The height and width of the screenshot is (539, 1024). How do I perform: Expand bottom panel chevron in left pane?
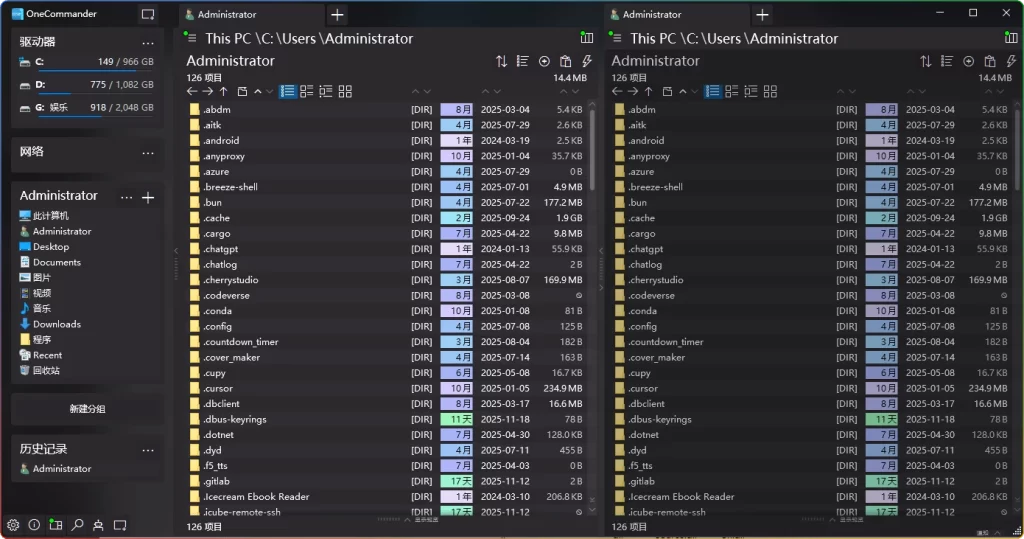(x=408, y=520)
